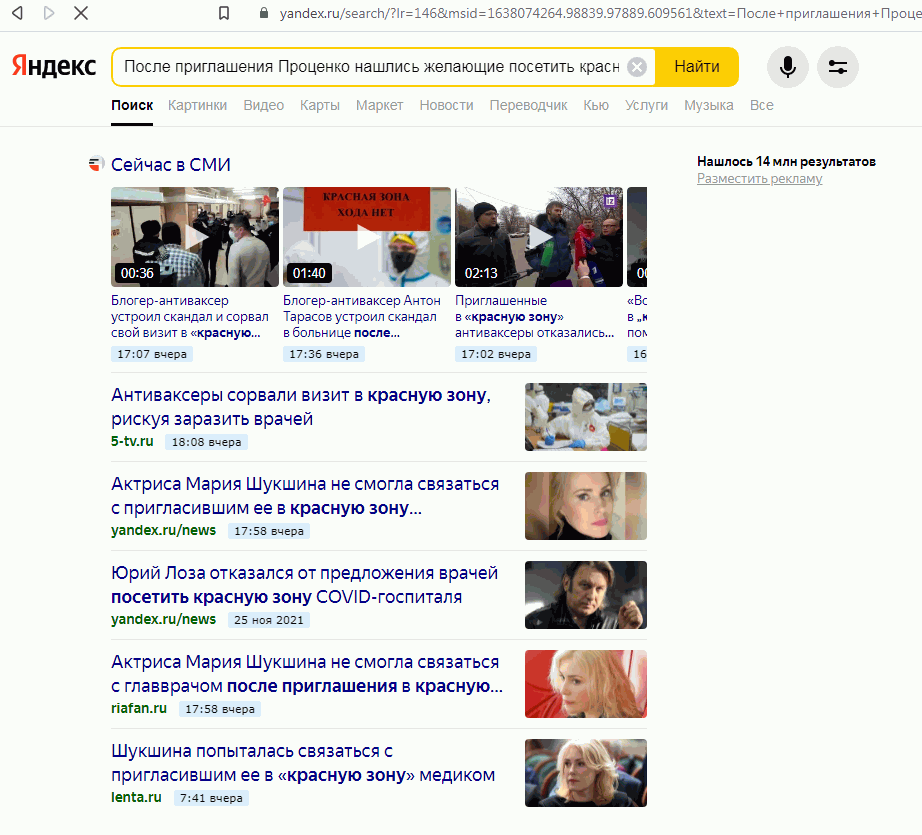Image resolution: width=922 pixels, height=835 pixels.
Task: Click yandex.ru/news source dated 17:58 вчера
Action: 163,530
